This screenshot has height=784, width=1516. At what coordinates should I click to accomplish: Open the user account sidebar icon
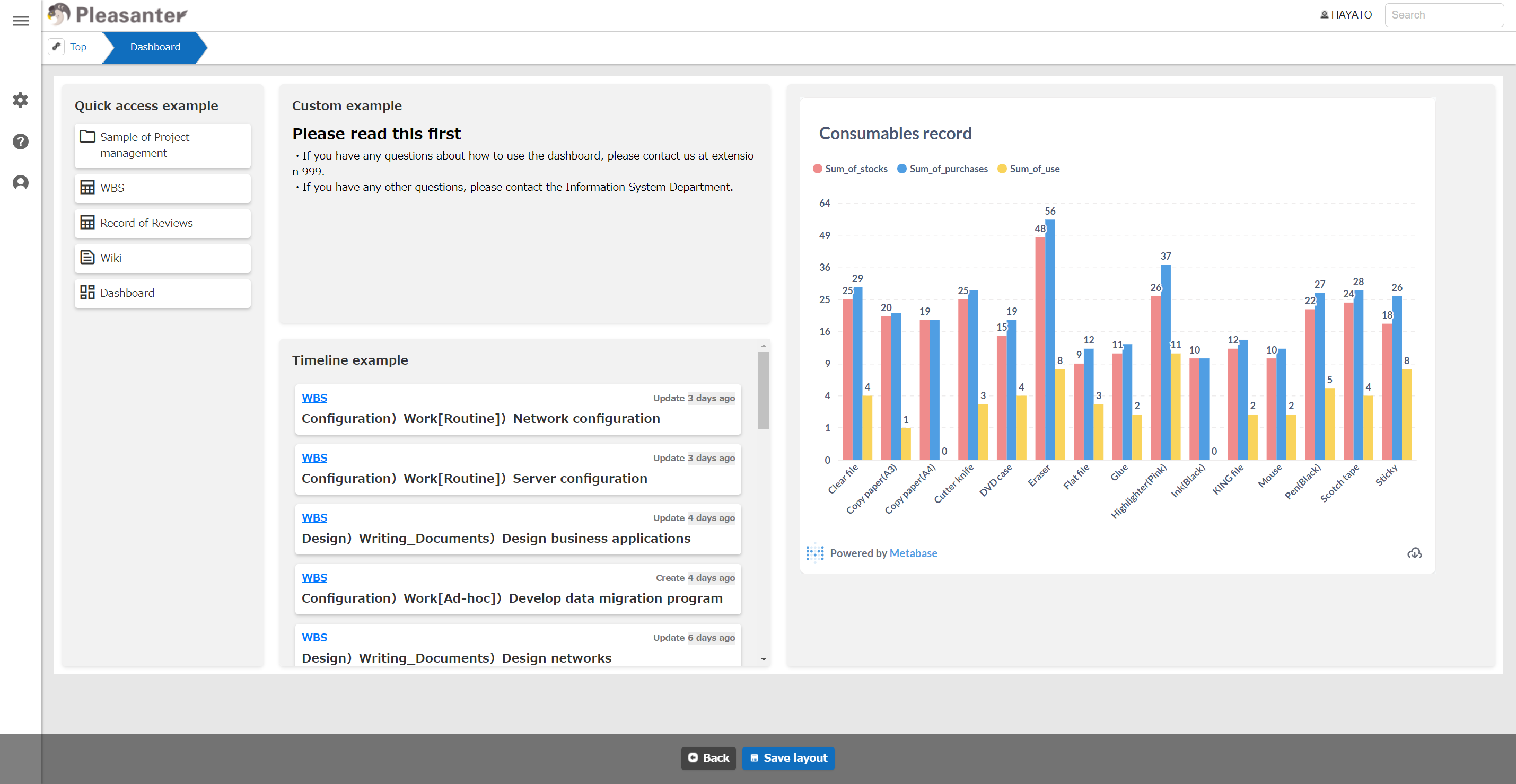(21, 183)
